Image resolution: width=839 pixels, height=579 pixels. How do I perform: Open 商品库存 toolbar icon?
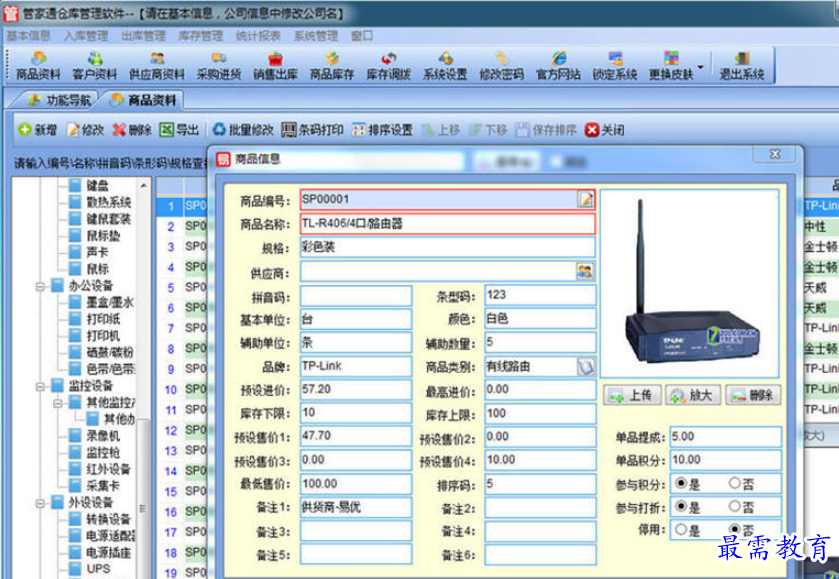(332, 65)
